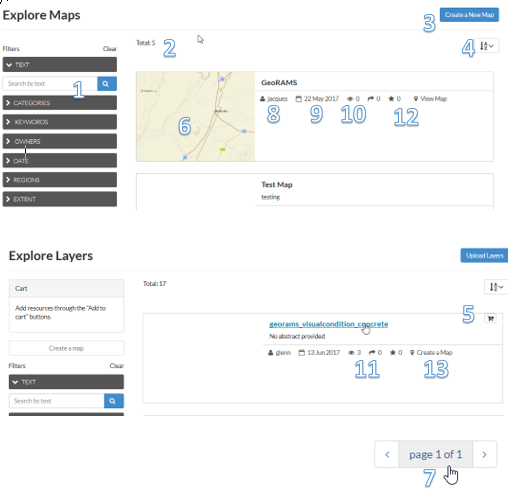This screenshot has width=516, height=500.
Task: Expand the EXTENT filter
Action: 60,199
